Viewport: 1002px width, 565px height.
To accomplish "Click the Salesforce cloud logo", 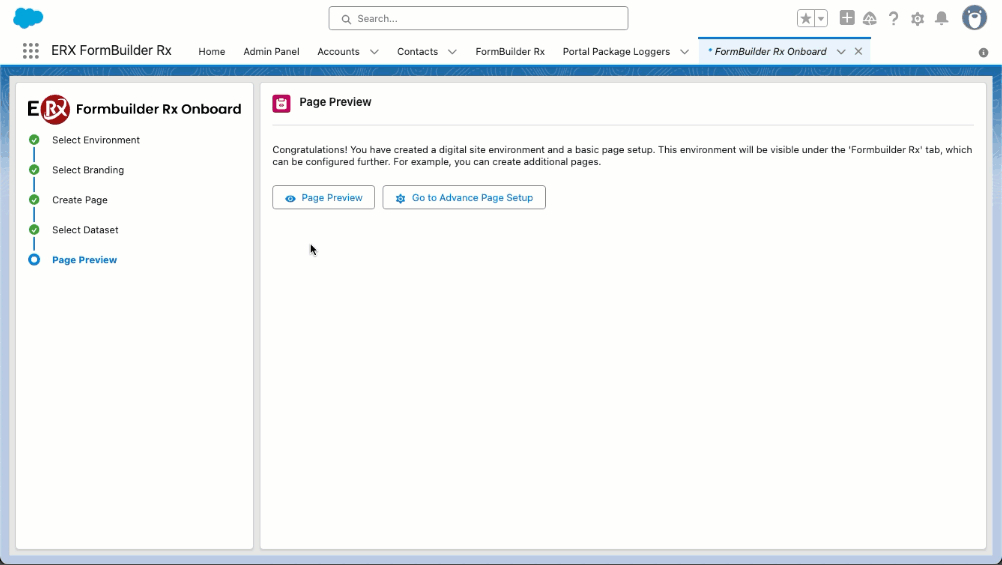I will pos(28,18).
